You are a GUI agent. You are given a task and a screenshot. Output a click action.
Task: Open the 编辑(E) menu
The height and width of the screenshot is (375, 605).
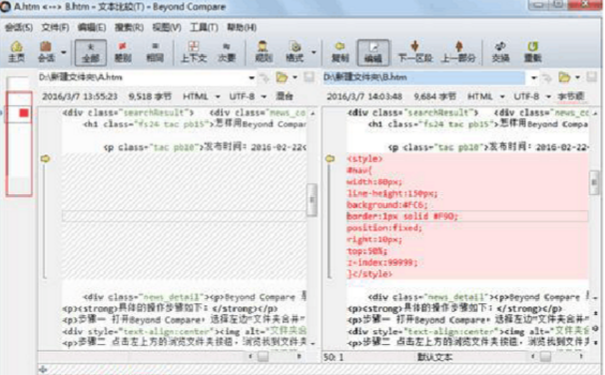click(92, 27)
